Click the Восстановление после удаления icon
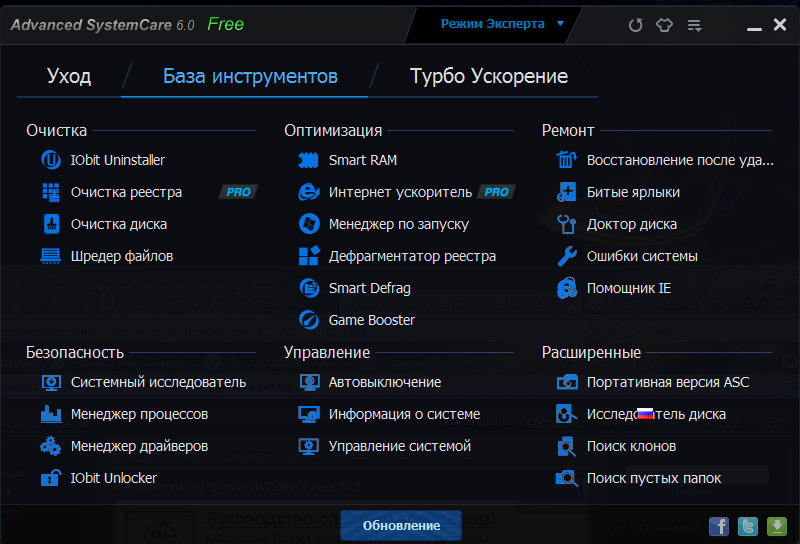800x544 pixels. (x=566, y=160)
